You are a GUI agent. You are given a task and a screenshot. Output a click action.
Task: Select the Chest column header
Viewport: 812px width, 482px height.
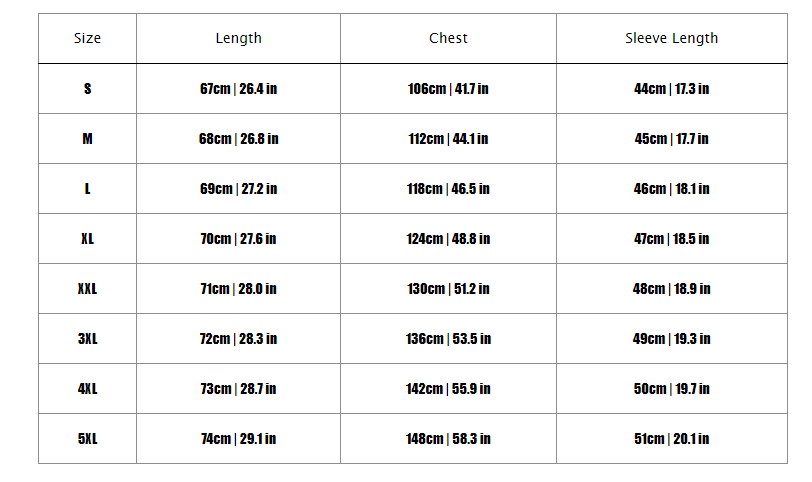(448, 39)
